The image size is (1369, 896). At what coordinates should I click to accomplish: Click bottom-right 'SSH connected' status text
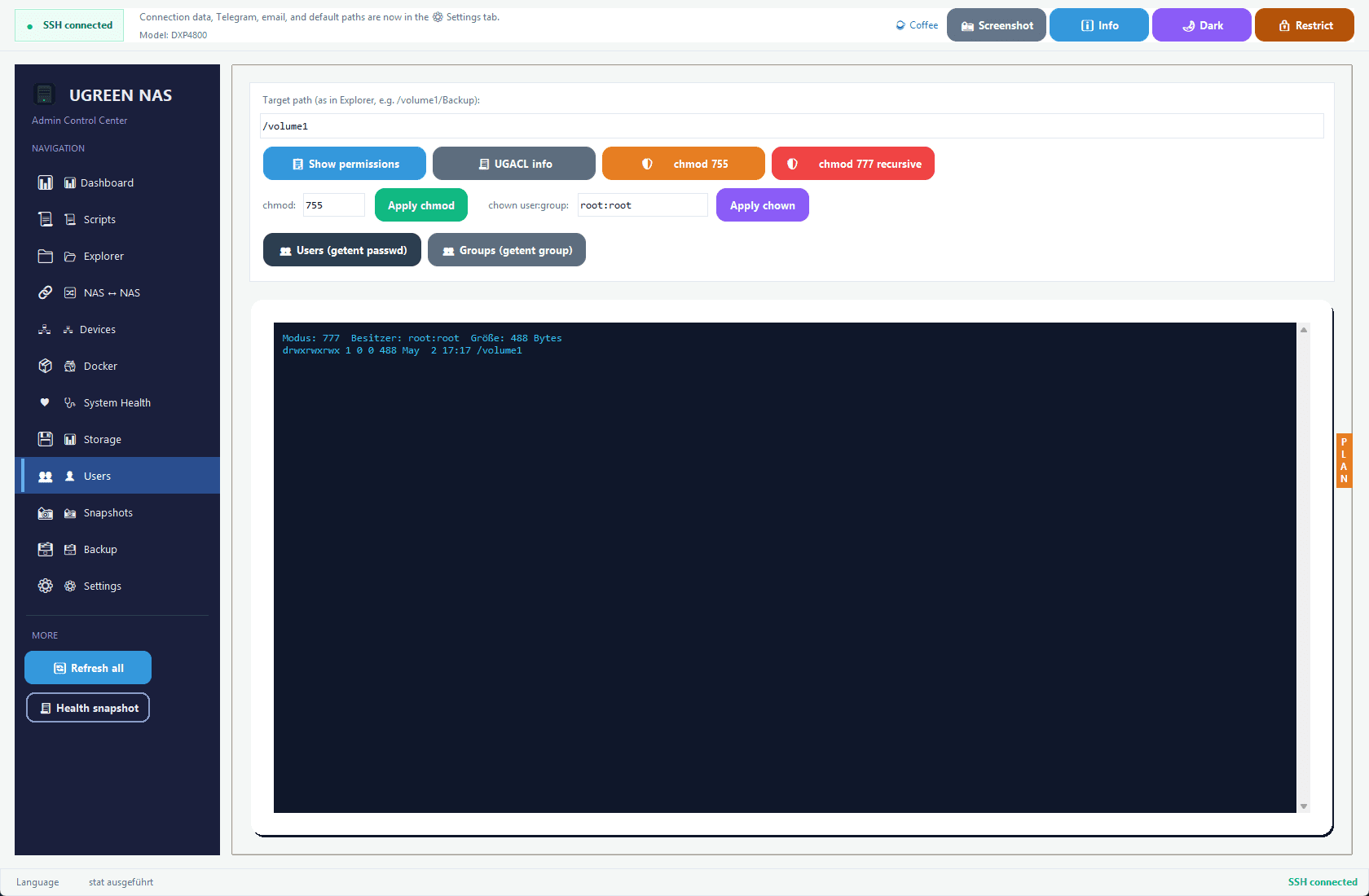tap(1323, 882)
